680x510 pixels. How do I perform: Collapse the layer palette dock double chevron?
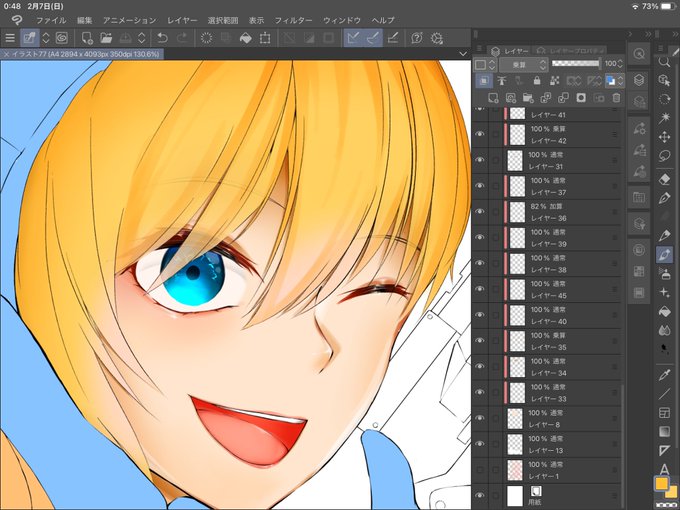click(648, 34)
